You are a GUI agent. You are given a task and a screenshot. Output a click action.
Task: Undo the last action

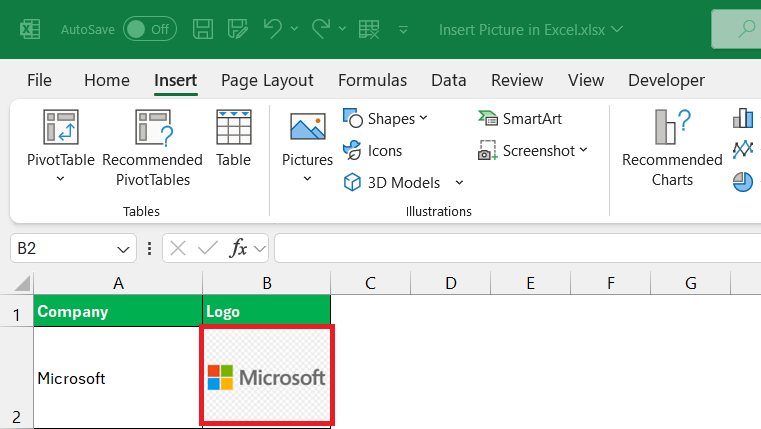click(x=272, y=29)
